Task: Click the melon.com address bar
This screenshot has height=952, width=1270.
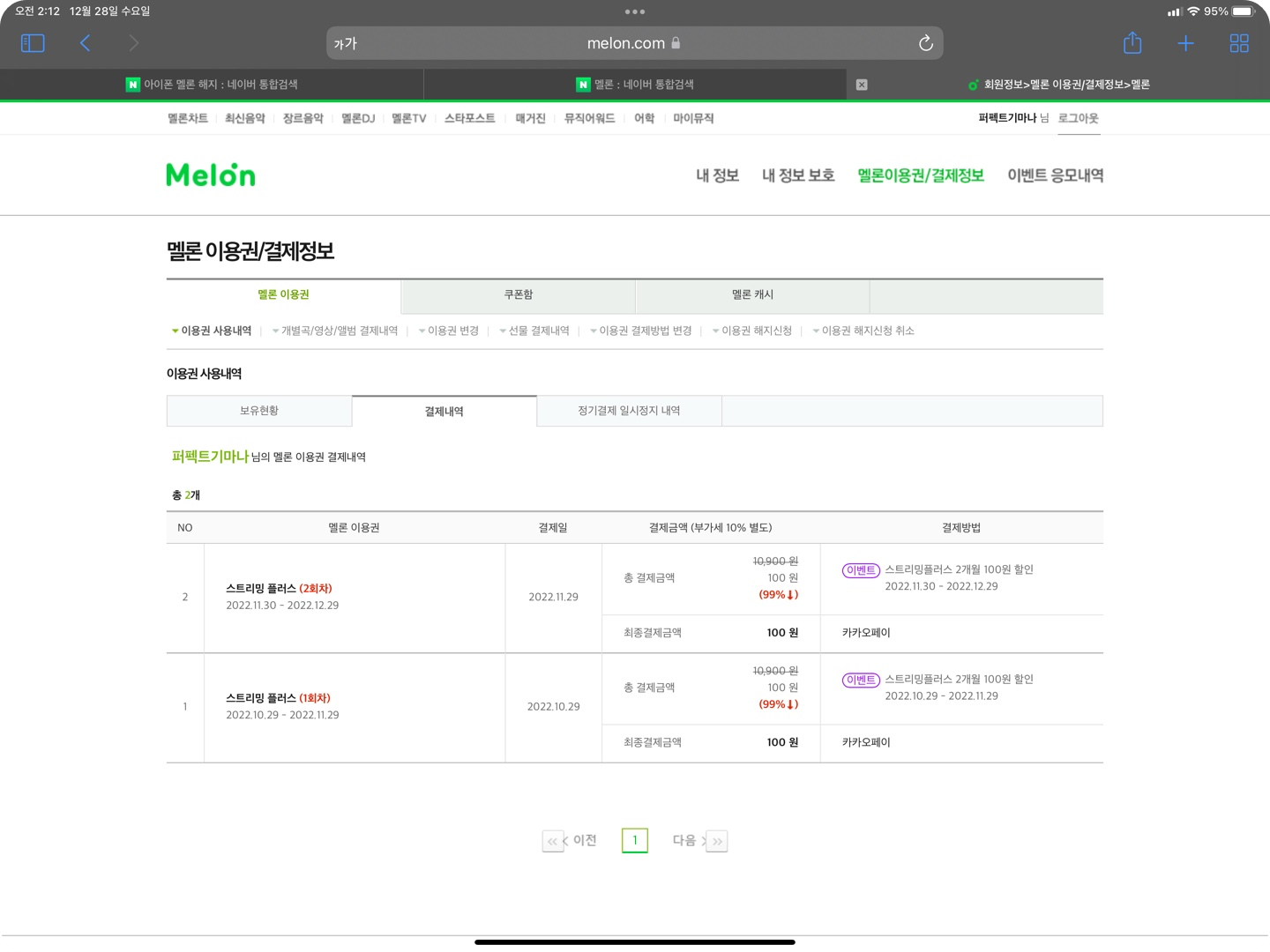Action: point(634,43)
